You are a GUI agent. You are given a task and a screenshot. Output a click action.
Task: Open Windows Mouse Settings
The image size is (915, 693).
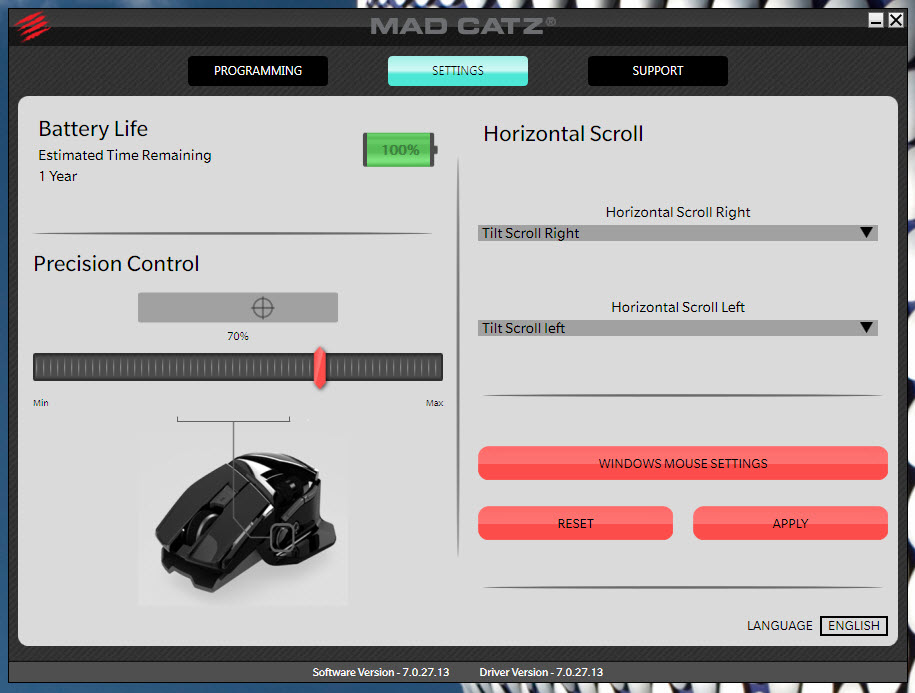pyautogui.click(x=683, y=463)
